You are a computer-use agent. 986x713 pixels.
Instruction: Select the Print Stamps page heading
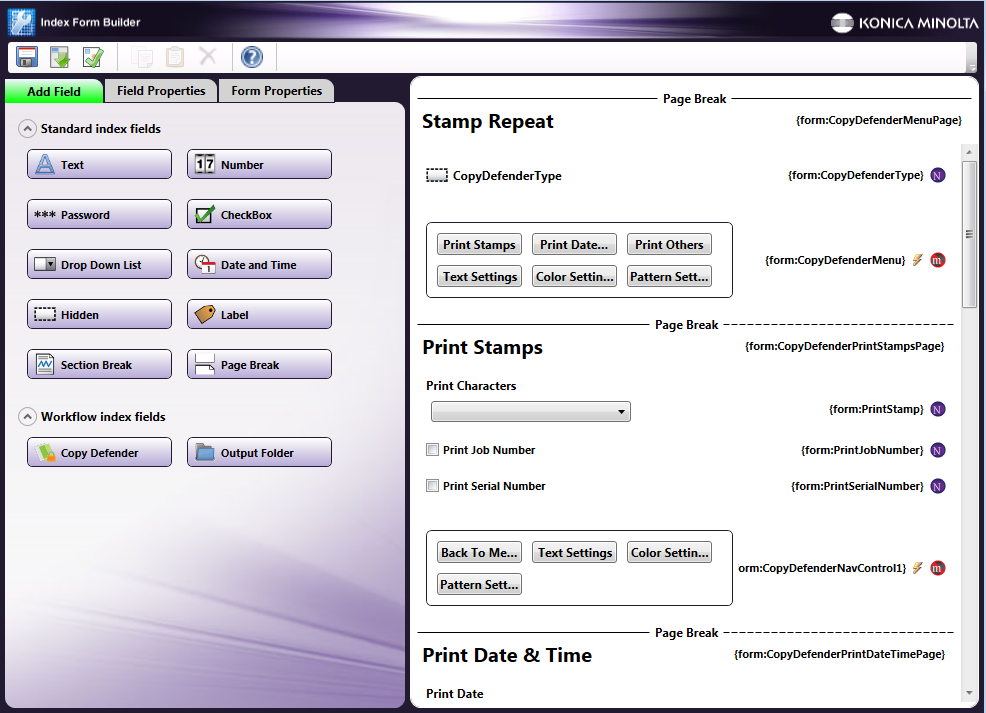point(482,348)
